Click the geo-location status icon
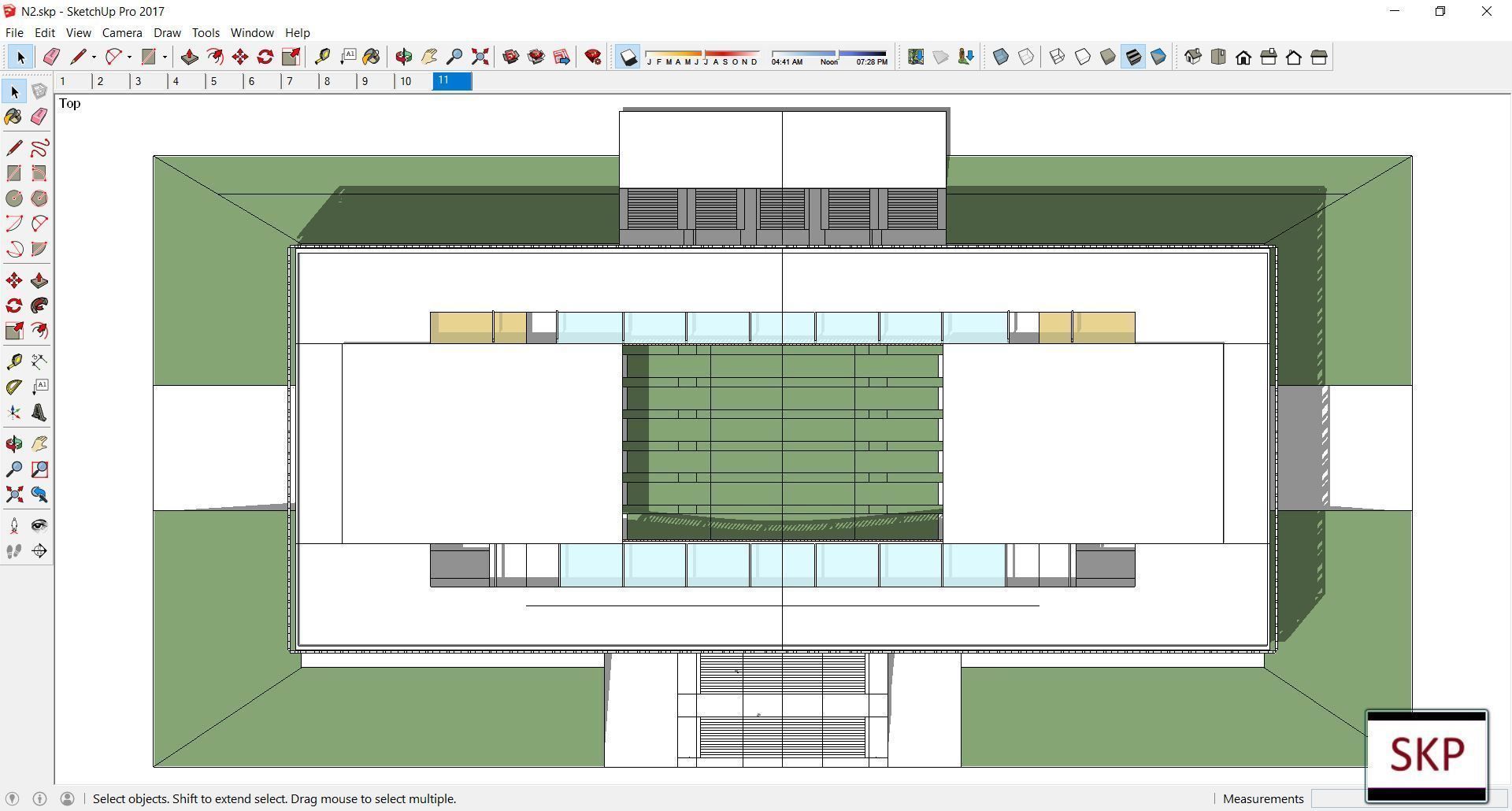1512x811 pixels. pos(12,798)
